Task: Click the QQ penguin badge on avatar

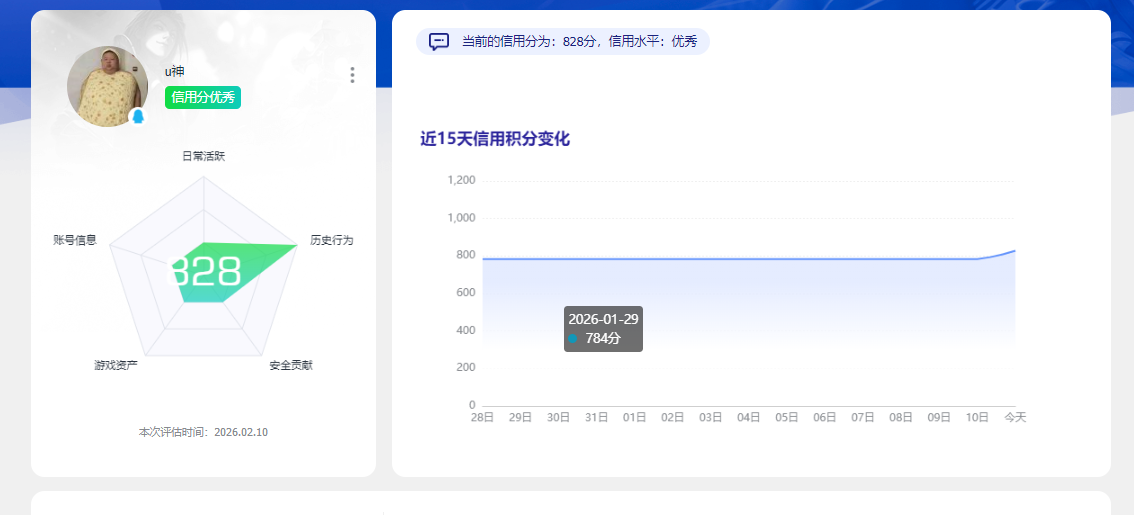Action: [x=137, y=116]
